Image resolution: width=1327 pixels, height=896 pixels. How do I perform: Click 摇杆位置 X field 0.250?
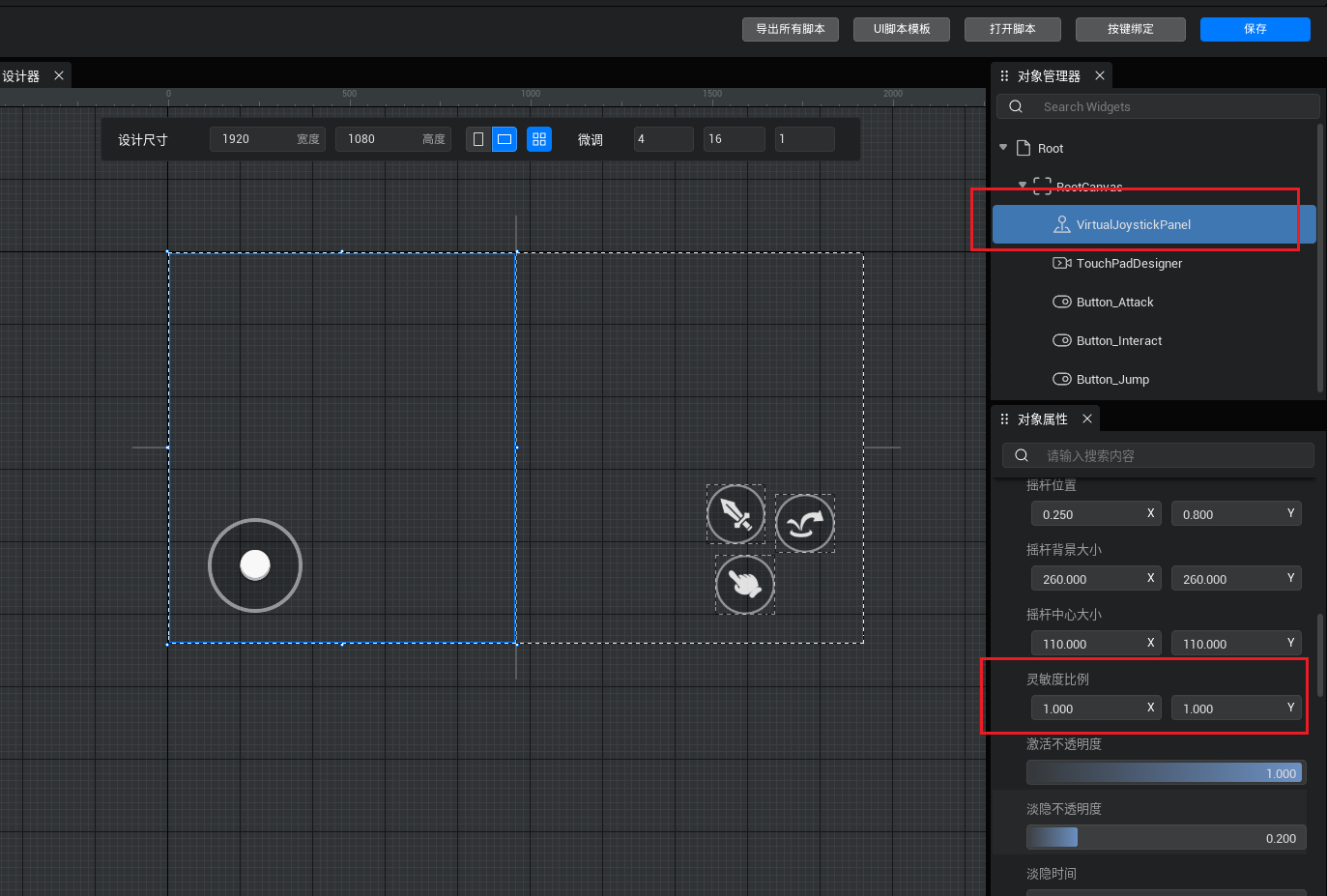[1096, 513]
